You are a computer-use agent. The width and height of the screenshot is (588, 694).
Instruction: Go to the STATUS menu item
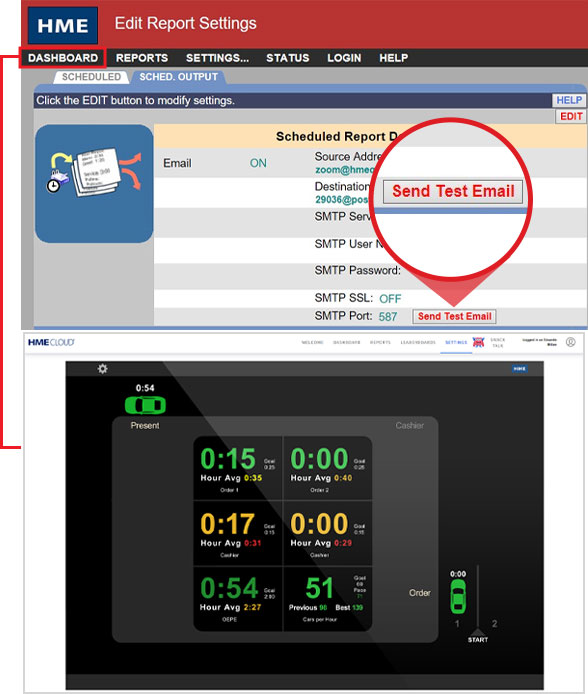288,58
